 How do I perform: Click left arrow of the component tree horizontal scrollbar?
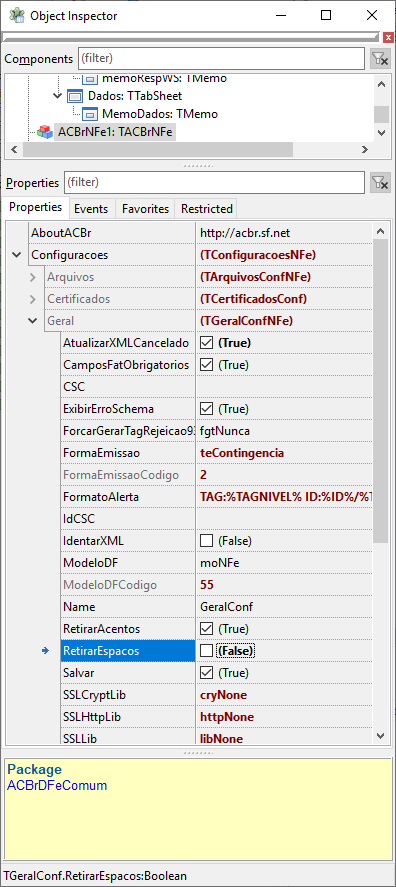pyautogui.click(x=14, y=150)
